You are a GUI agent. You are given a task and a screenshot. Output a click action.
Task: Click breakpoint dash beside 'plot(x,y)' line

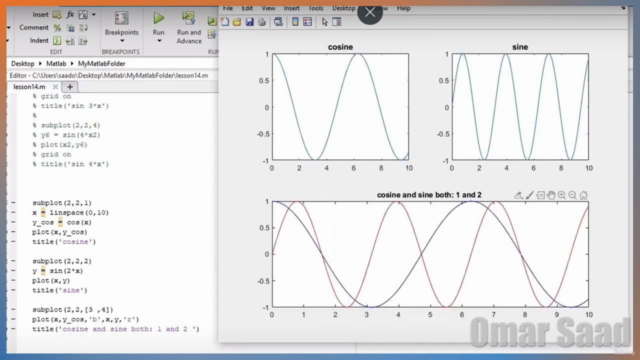(x=13, y=281)
